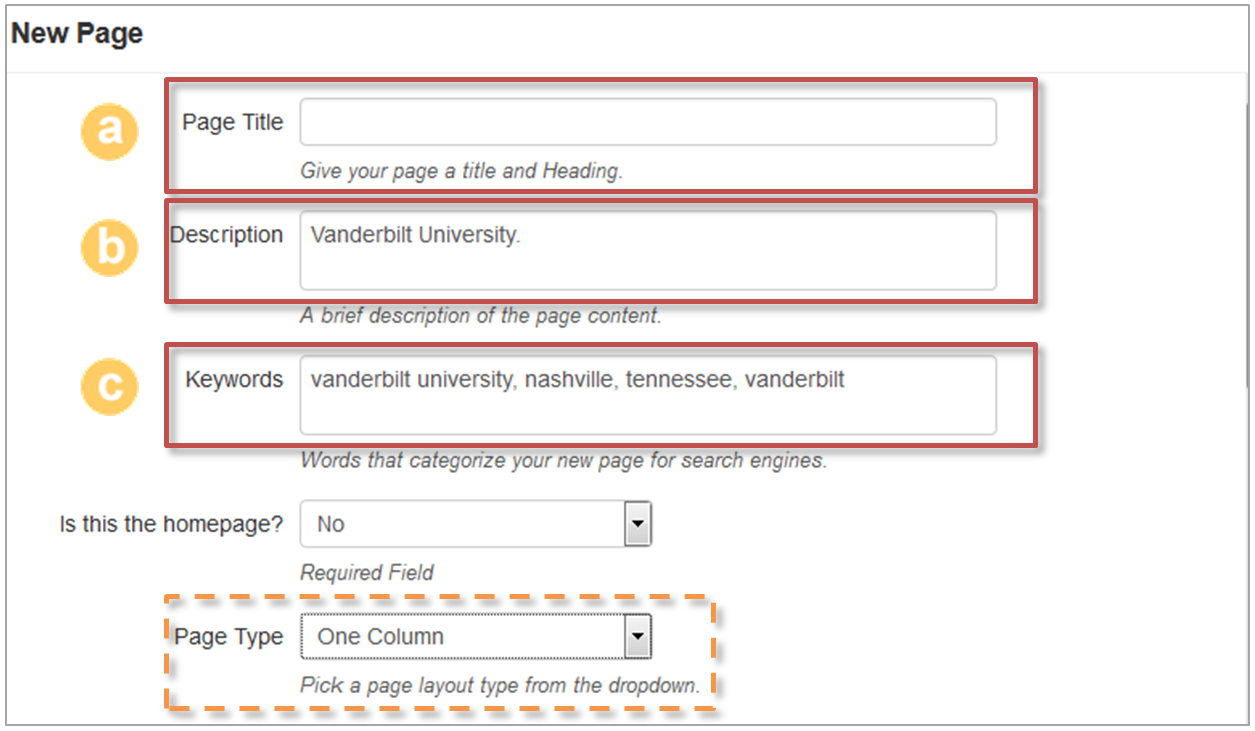Click the 'Pick a page layout type' hint
This screenshot has width=1255, height=731.
coord(499,686)
